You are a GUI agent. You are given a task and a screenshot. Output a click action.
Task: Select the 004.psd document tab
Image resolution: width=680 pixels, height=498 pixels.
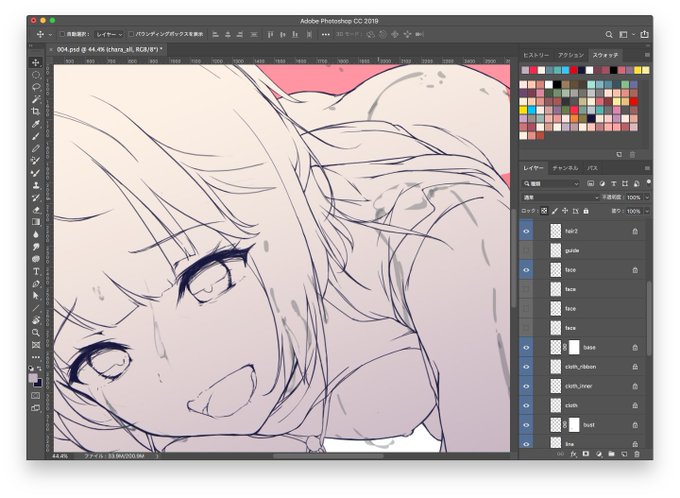click(x=109, y=49)
